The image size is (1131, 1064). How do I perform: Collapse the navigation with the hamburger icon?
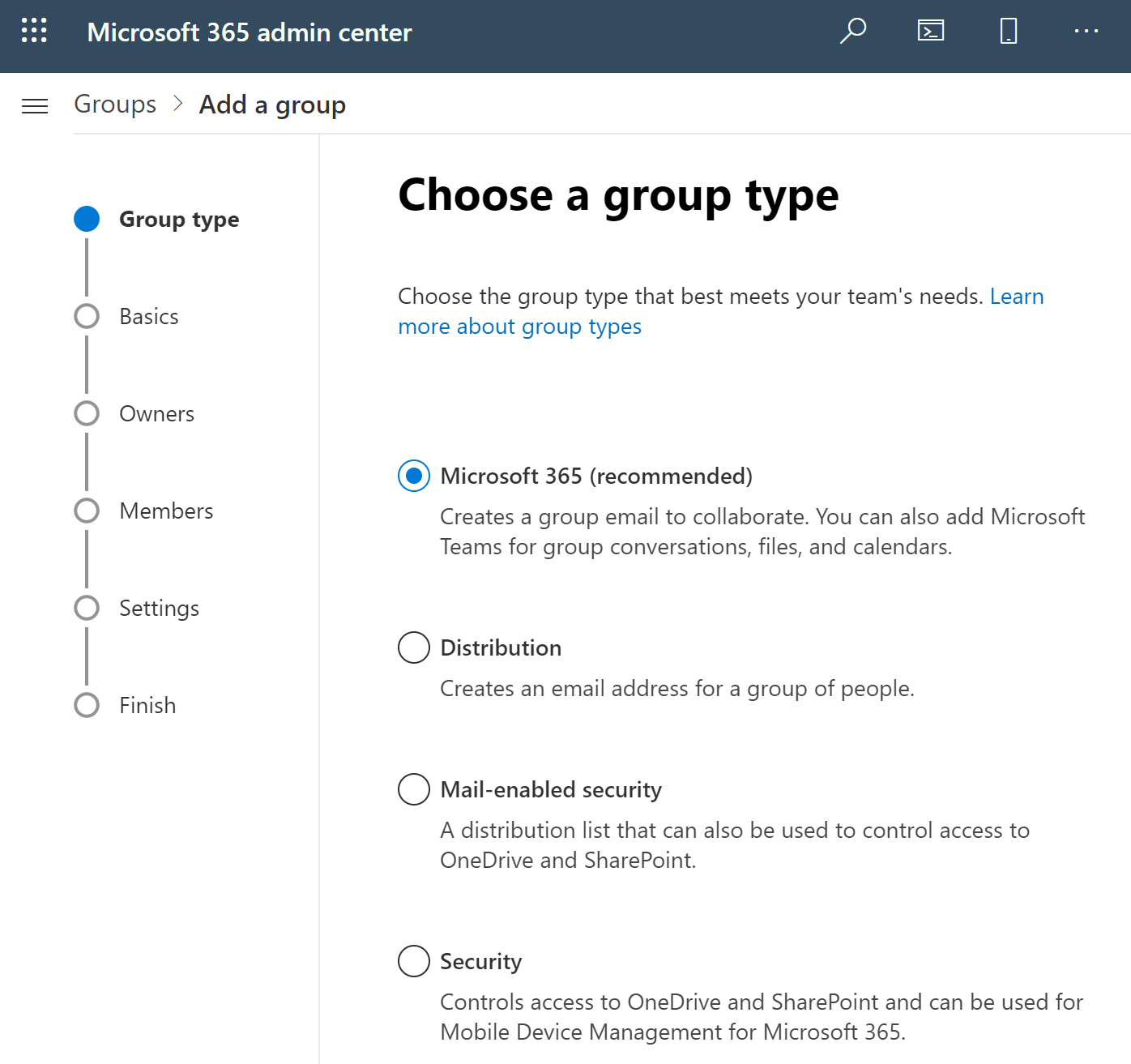35,105
